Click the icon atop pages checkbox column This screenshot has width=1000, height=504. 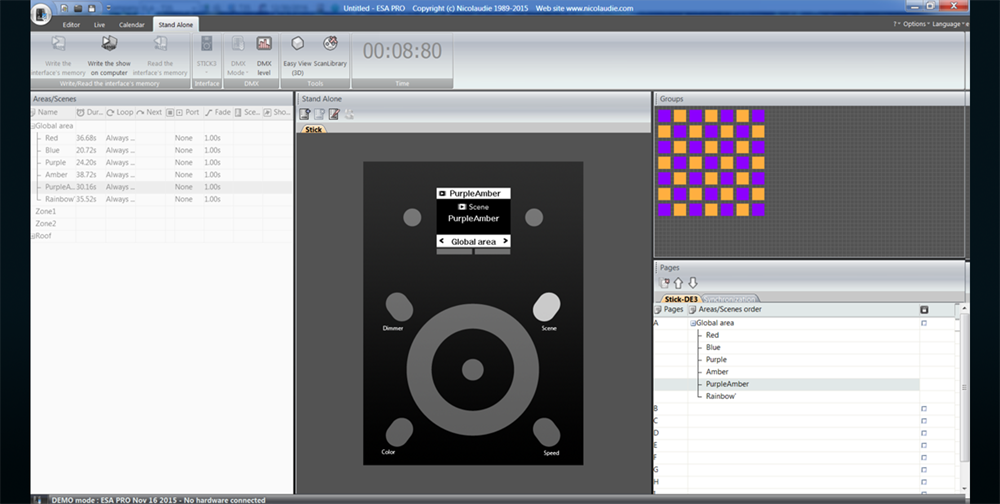point(924,309)
